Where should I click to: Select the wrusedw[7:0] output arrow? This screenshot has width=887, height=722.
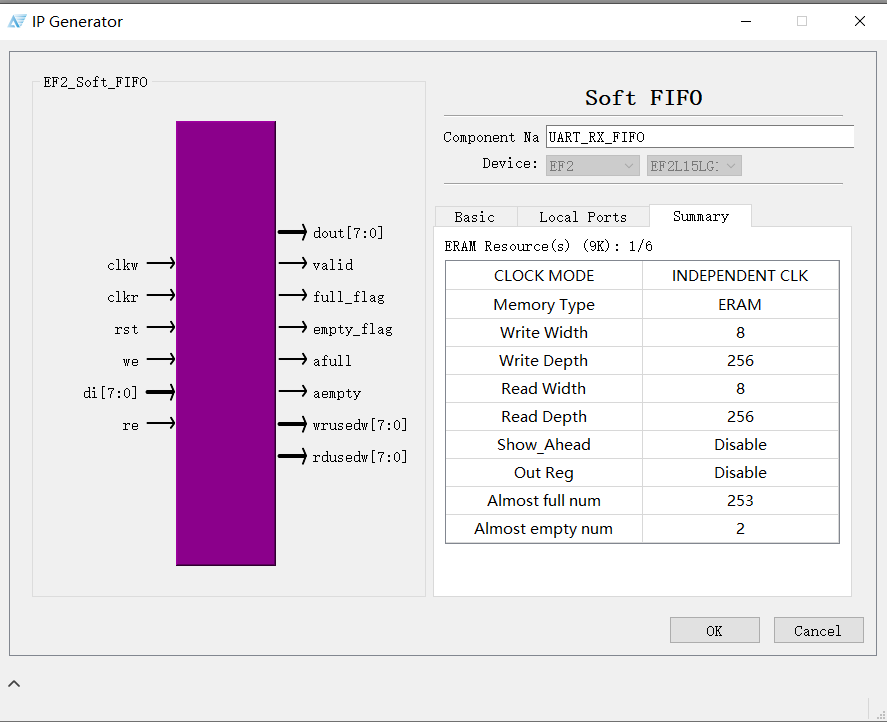pos(291,424)
